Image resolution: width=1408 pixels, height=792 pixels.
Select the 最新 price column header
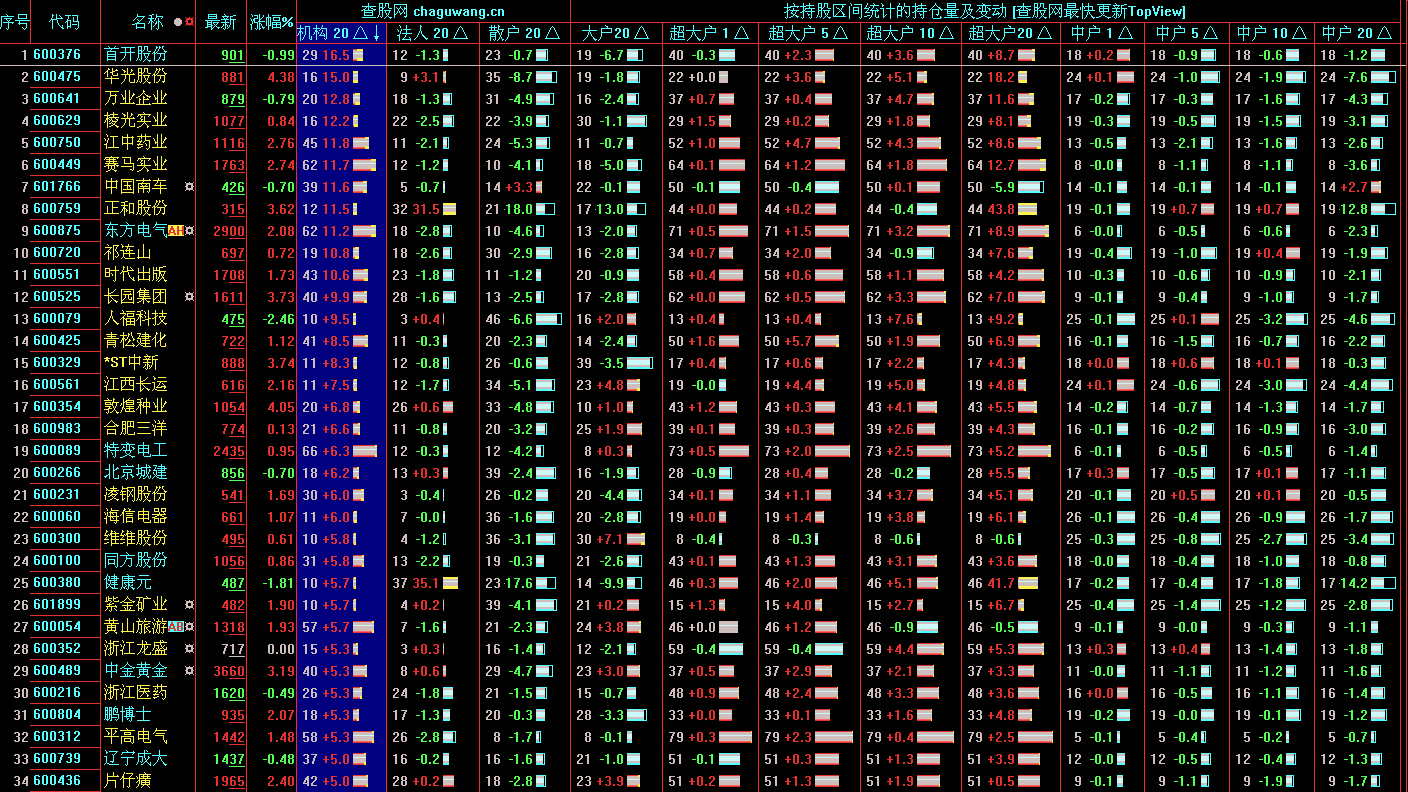click(221, 22)
